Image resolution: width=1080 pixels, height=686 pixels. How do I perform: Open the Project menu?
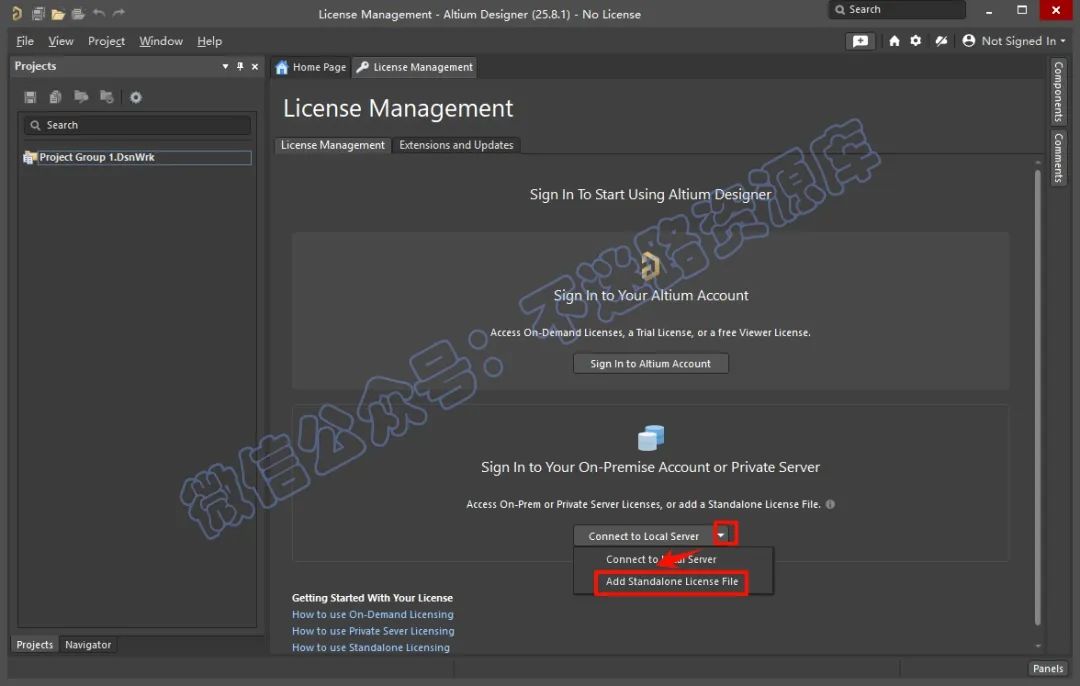[x=106, y=41]
